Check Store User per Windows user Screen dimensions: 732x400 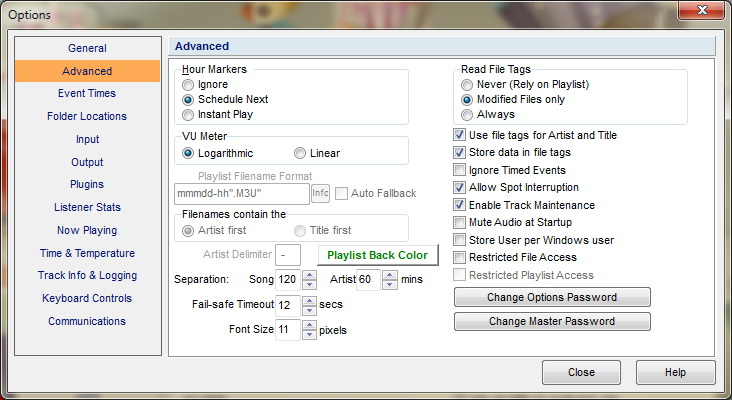tap(459, 240)
